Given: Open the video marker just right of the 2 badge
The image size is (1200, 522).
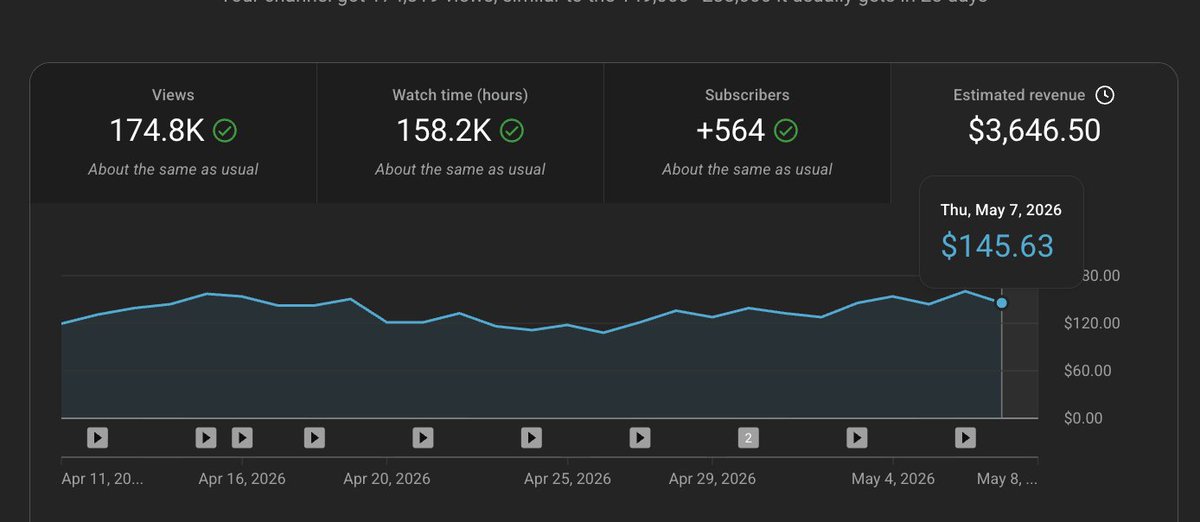Looking at the screenshot, I should click(x=857, y=437).
